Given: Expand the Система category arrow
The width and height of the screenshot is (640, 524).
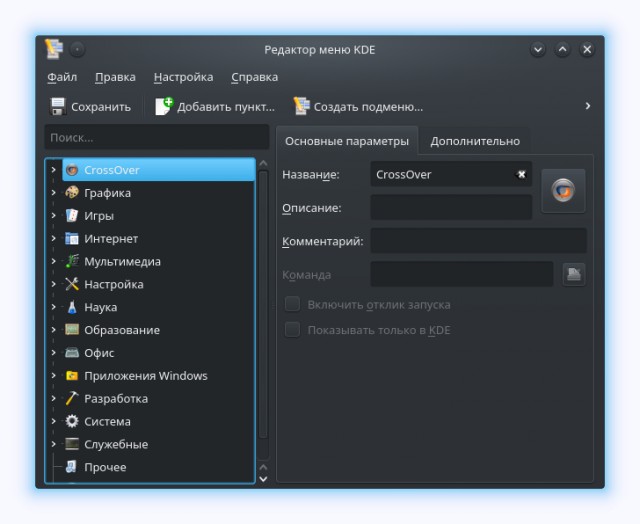Looking at the screenshot, I should (53, 421).
